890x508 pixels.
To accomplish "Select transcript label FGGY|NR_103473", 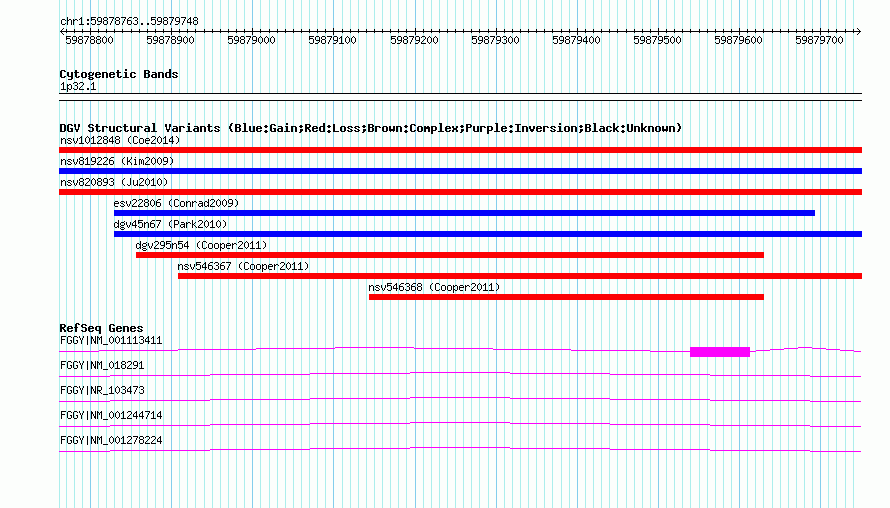I will point(102,391).
